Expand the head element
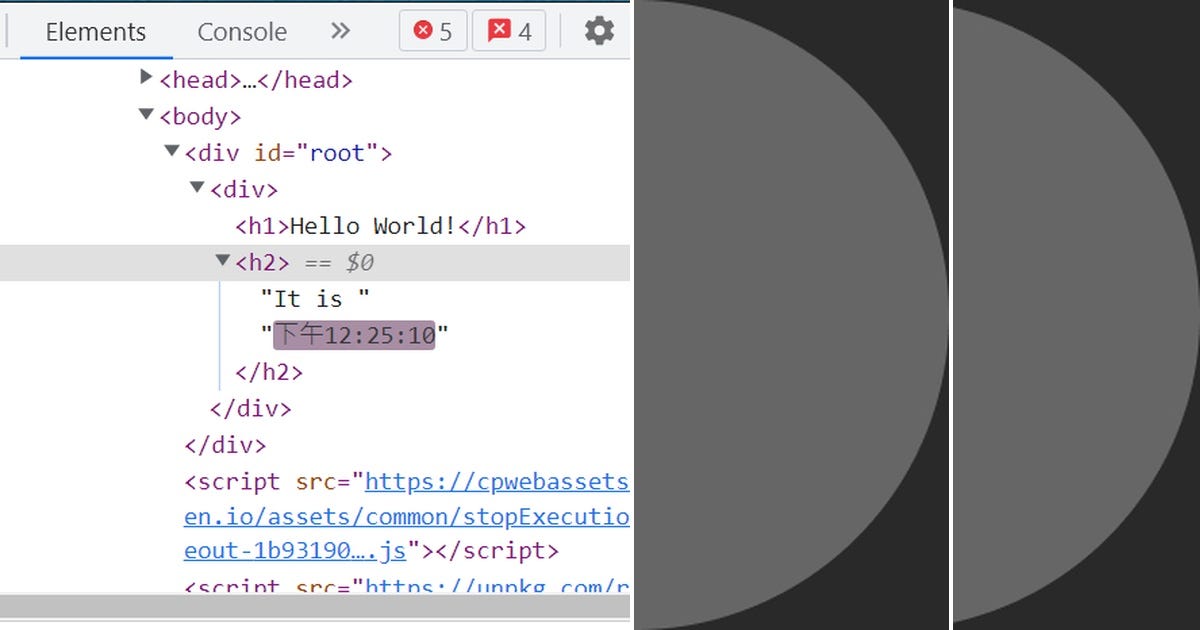 point(146,79)
